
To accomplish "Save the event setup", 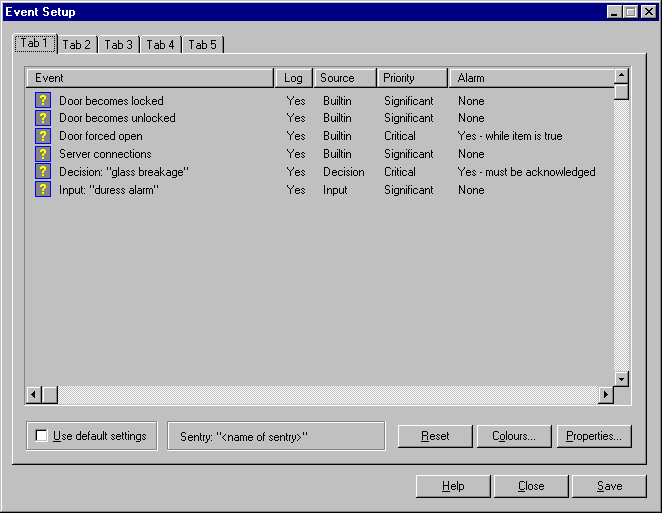I will point(609,486).
